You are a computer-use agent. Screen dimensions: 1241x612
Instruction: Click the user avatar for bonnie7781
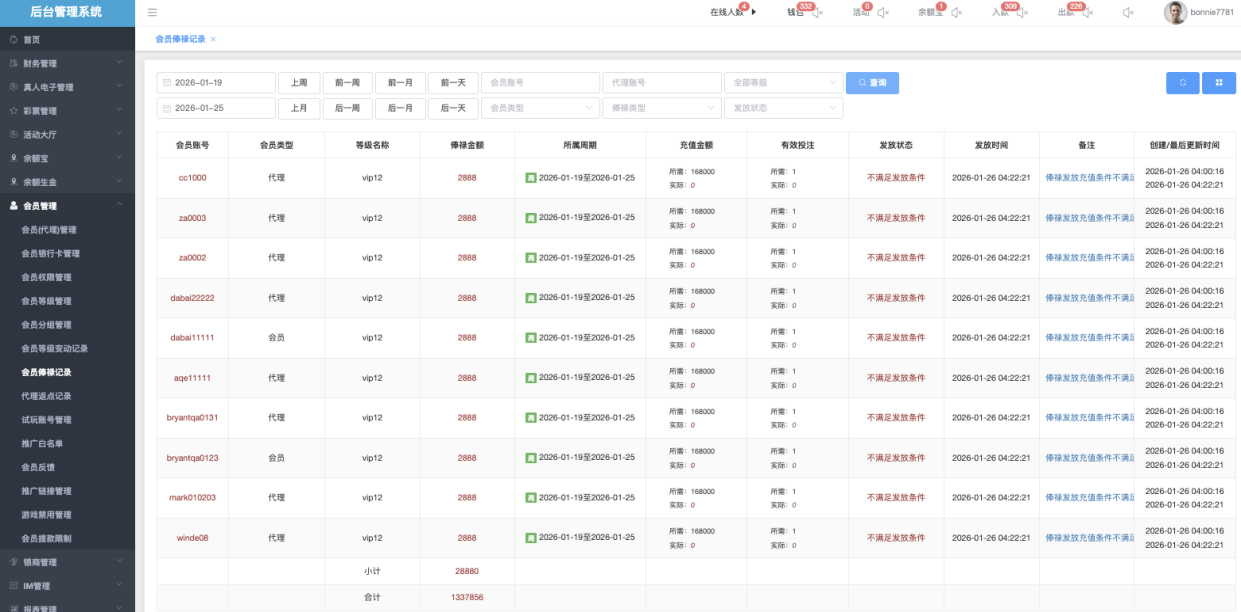pyautogui.click(x=1175, y=12)
